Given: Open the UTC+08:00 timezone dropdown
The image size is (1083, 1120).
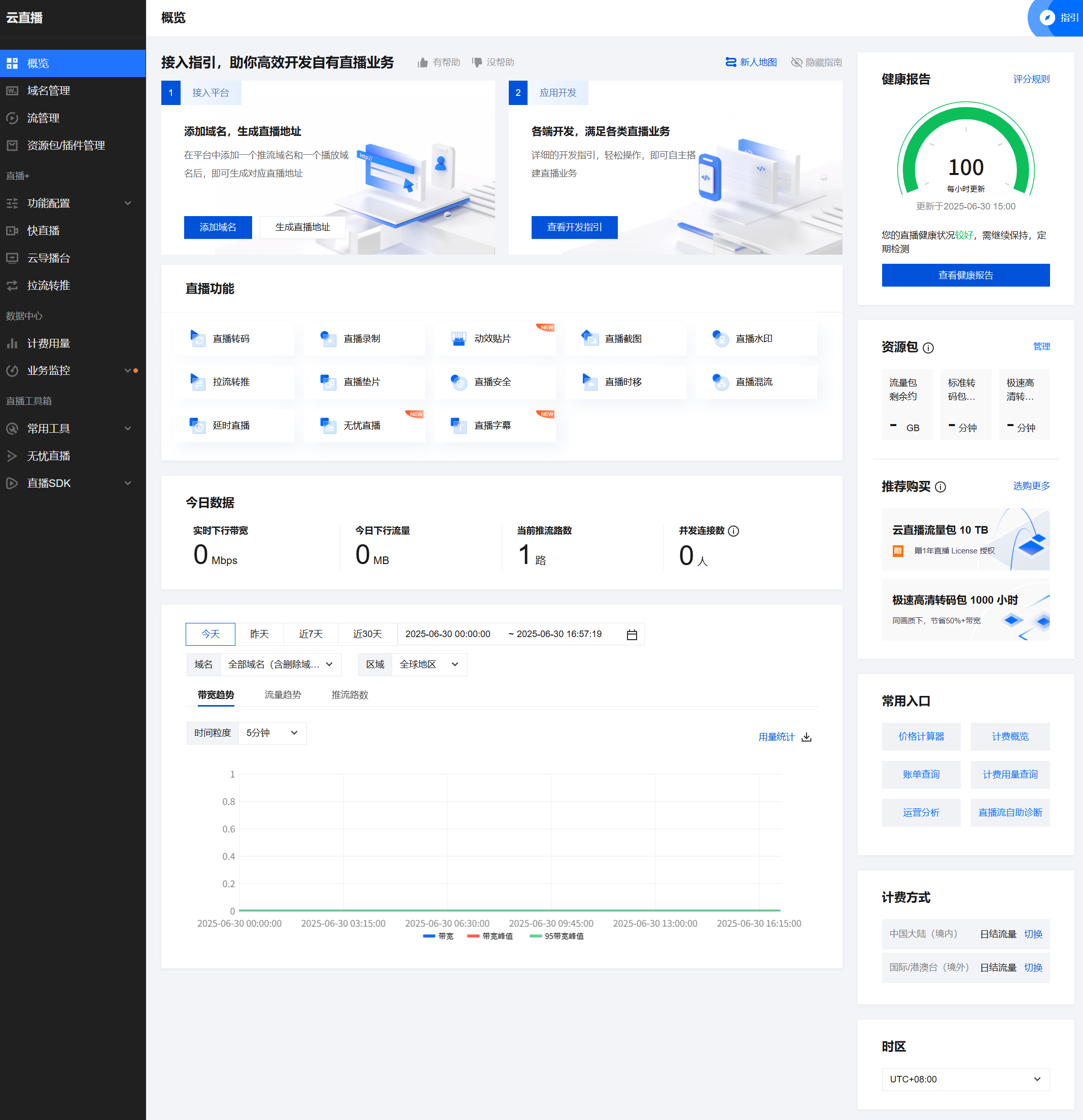Looking at the screenshot, I should tap(965, 1079).
